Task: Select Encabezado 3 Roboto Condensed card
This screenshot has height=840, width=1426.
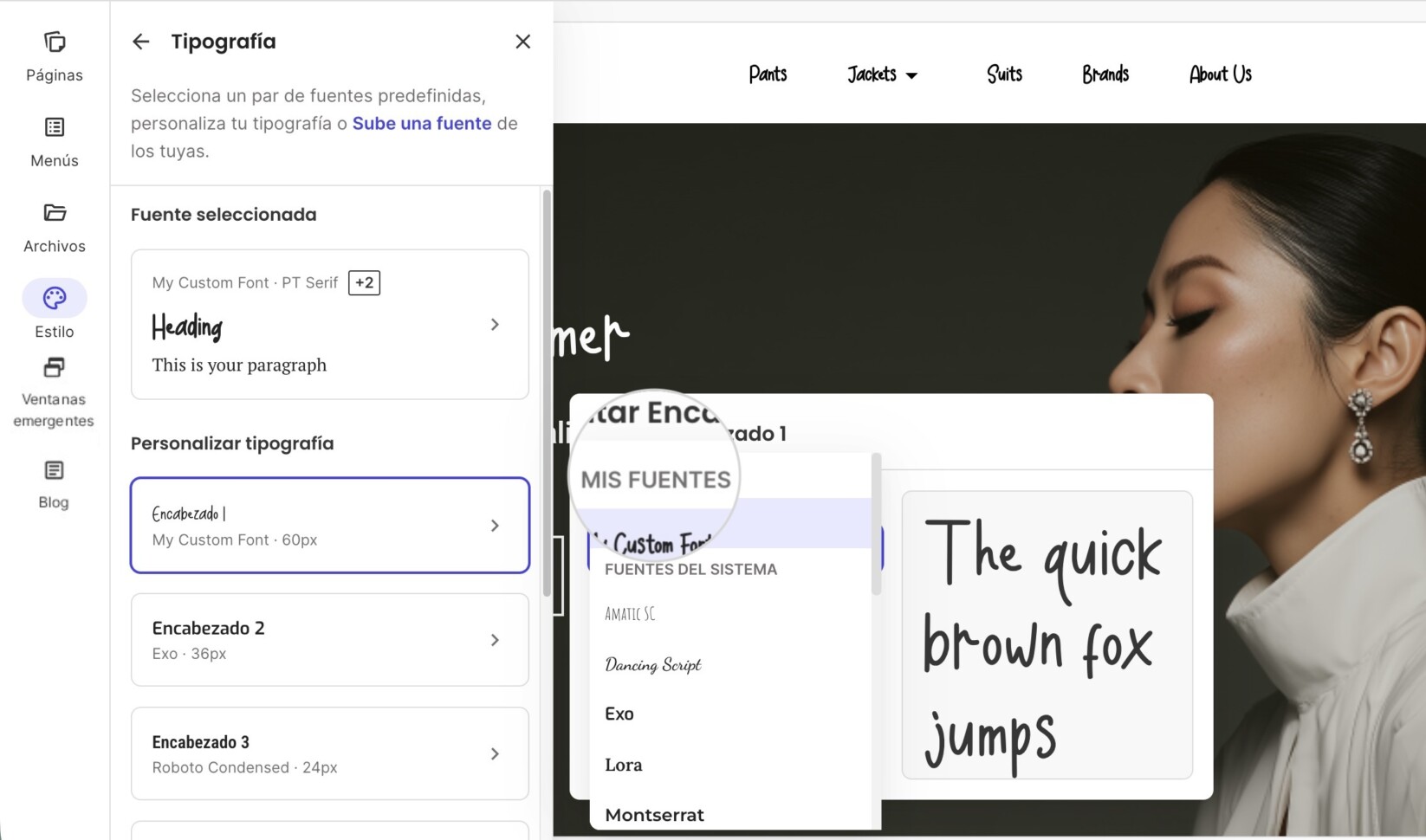Action: 330,754
